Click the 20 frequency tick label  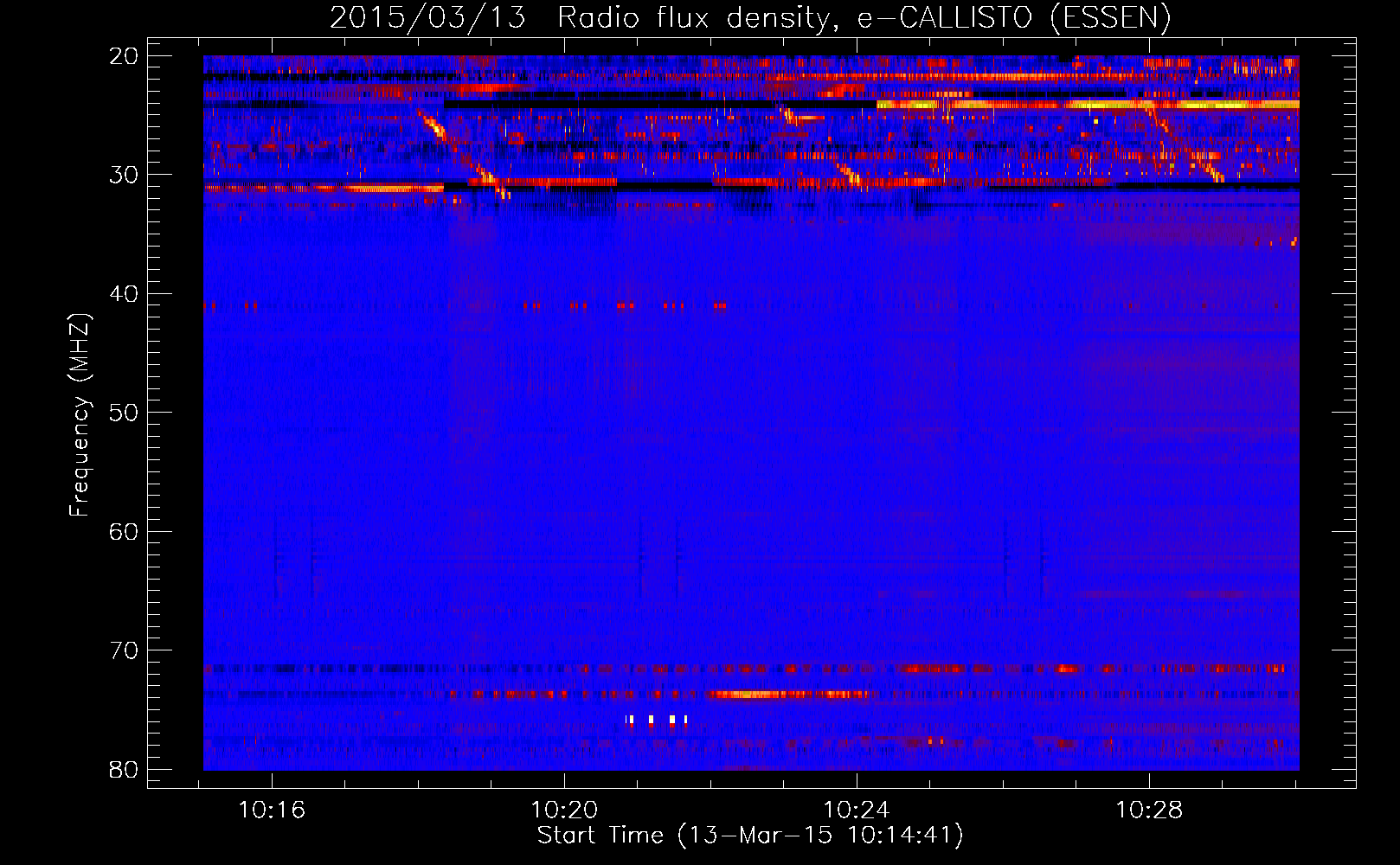point(124,56)
